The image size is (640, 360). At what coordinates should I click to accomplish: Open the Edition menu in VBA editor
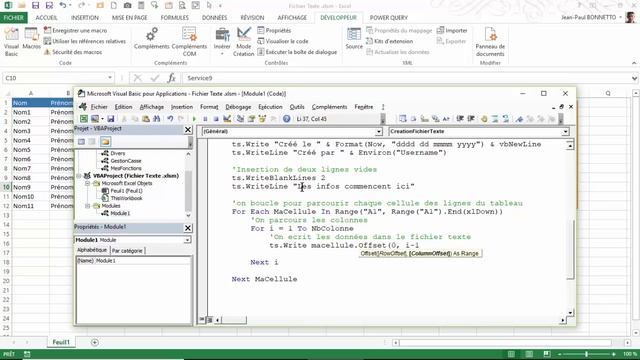123,107
